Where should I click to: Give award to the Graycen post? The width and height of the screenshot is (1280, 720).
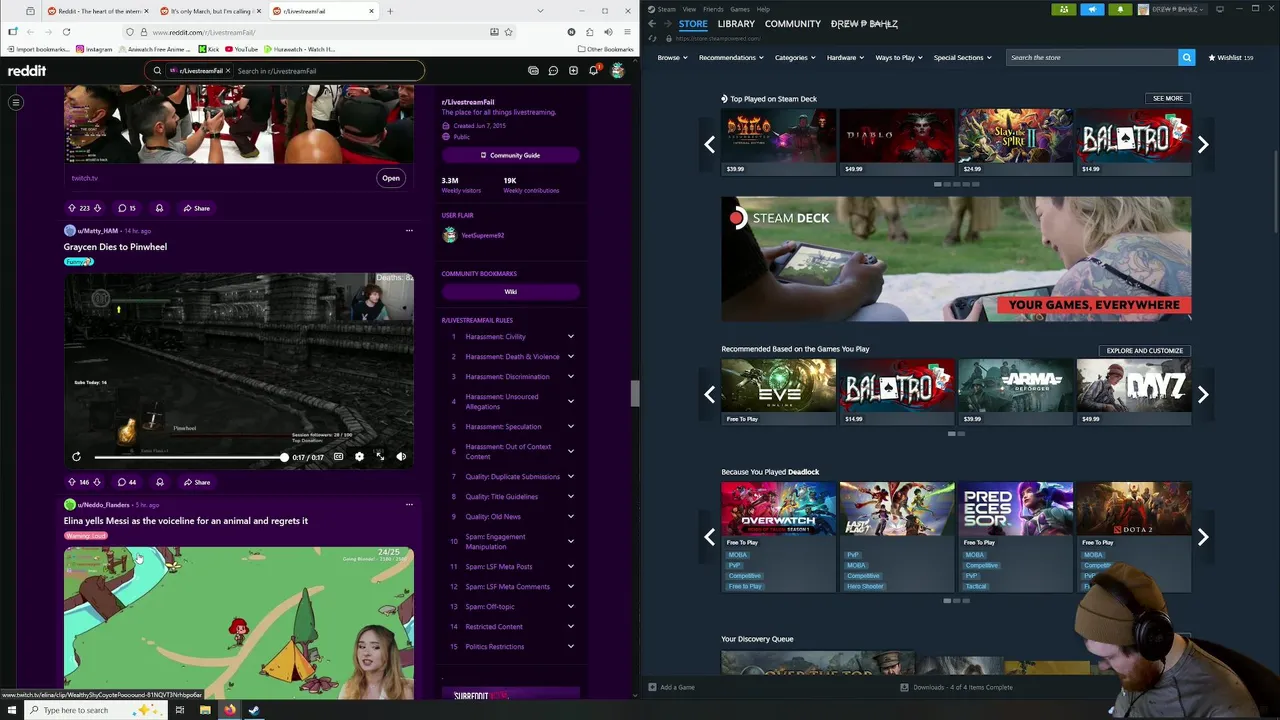pos(159,482)
